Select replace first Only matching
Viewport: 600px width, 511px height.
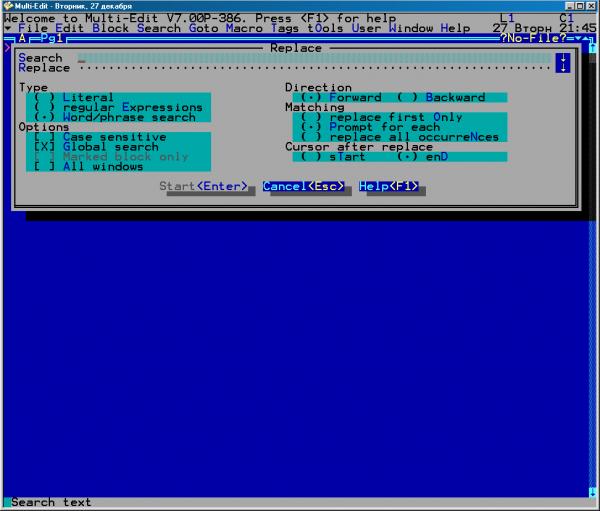click(x=382, y=117)
